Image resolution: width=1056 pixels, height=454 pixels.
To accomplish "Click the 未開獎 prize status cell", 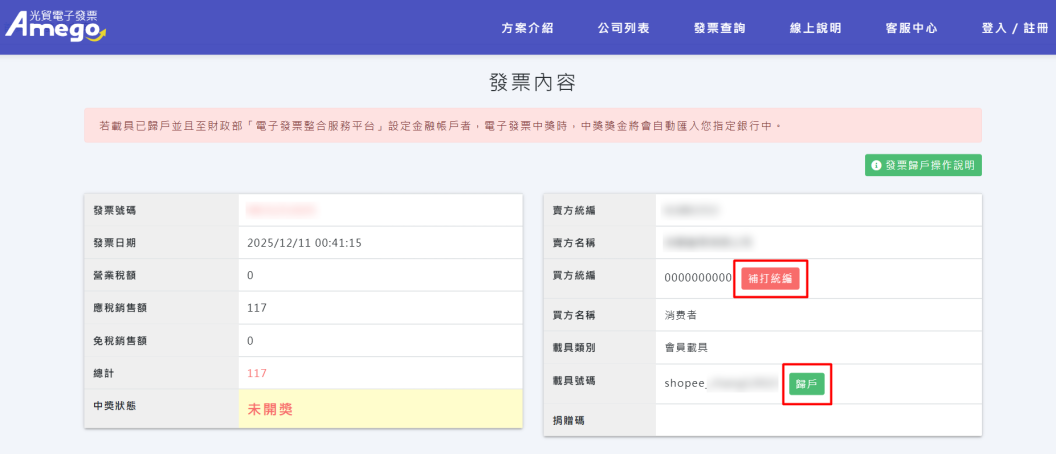I will (x=270, y=409).
